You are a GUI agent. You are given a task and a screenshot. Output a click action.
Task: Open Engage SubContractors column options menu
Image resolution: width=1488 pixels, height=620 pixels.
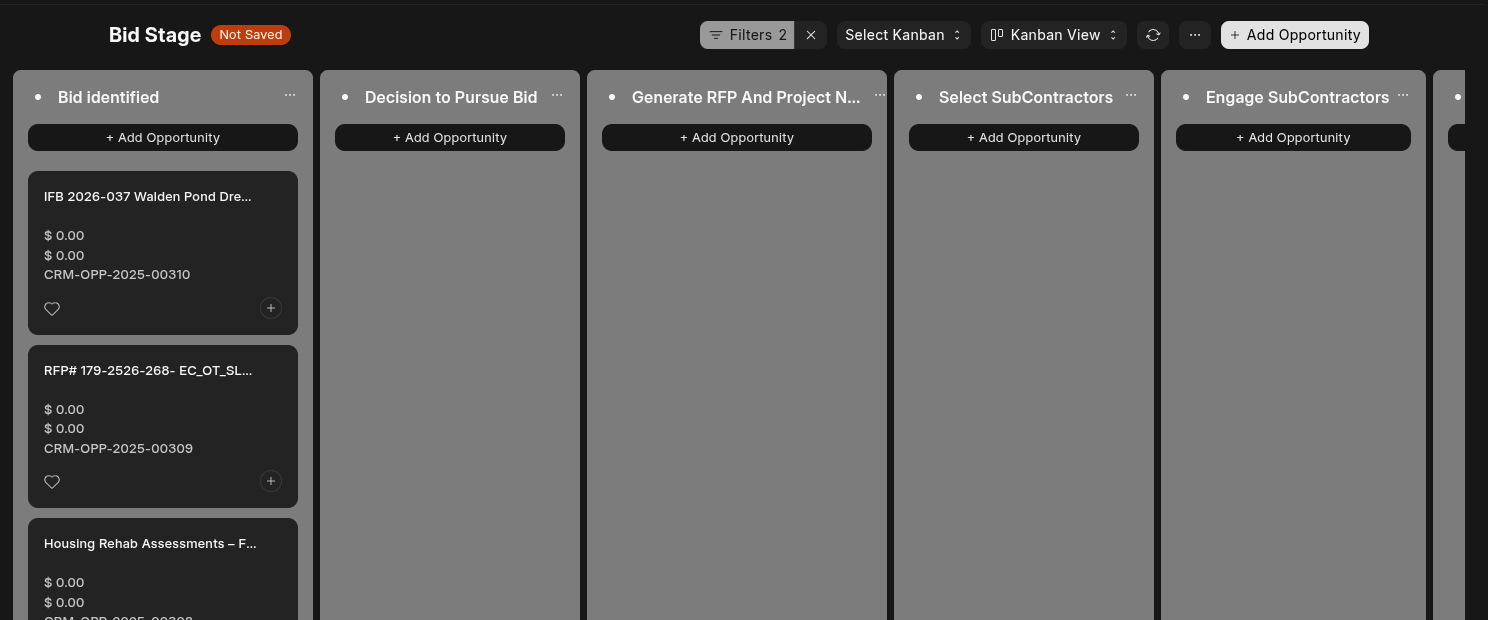[x=1403, y=96]
